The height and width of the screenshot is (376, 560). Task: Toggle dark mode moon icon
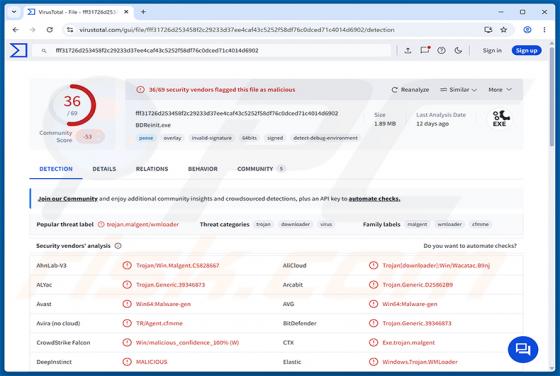[458, 51]
